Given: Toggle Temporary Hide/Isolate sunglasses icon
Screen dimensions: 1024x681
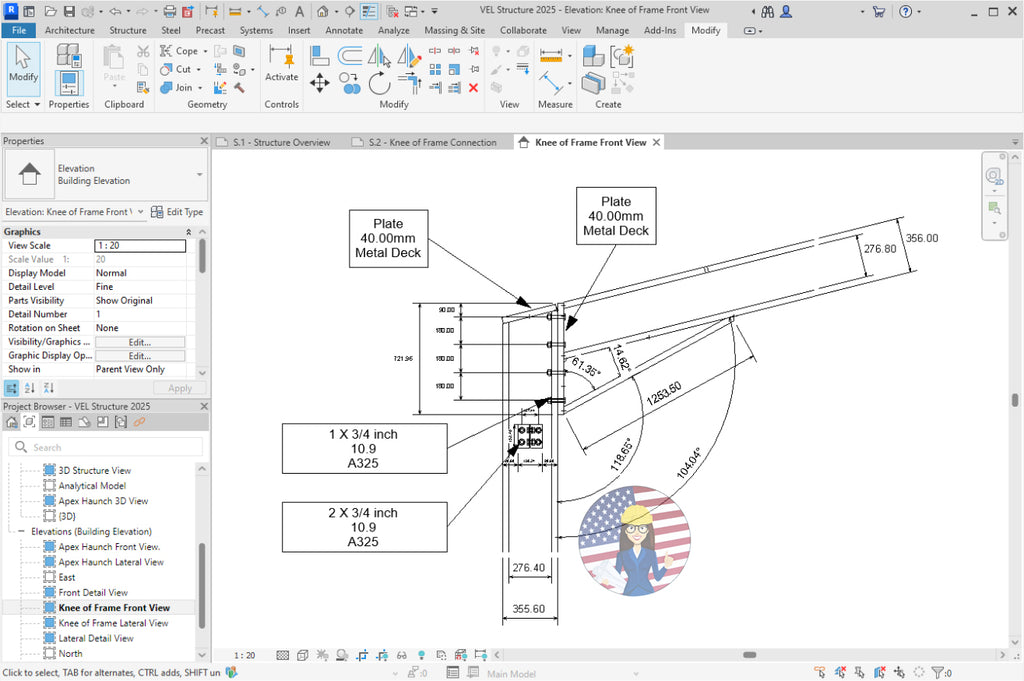Looking at the screenshot, I should [x=400, y=655].
